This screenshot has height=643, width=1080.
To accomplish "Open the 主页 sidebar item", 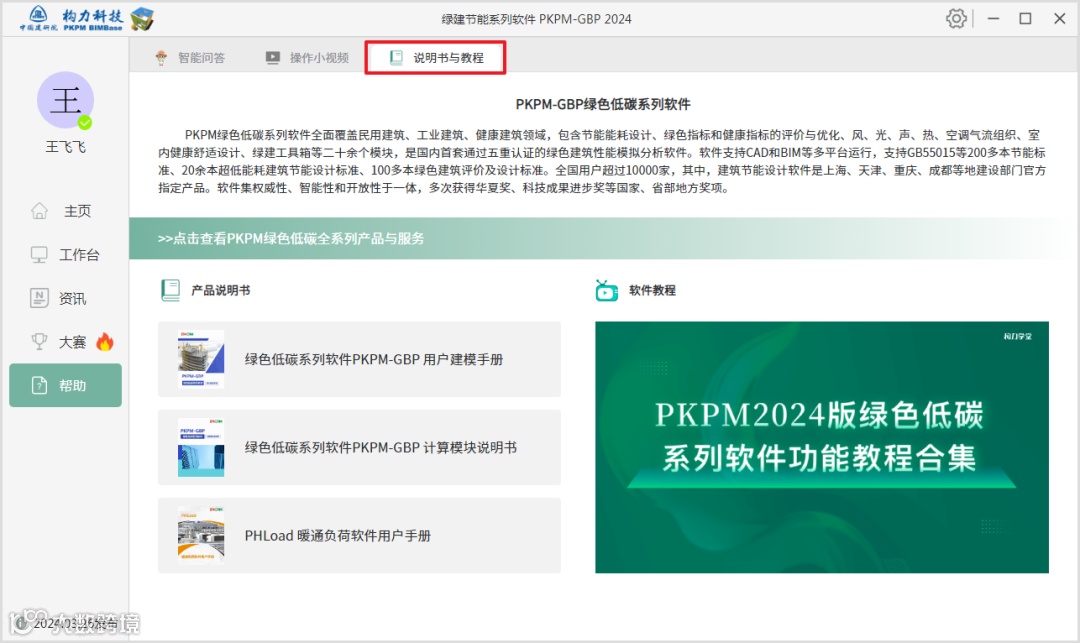I will point(65,211).
